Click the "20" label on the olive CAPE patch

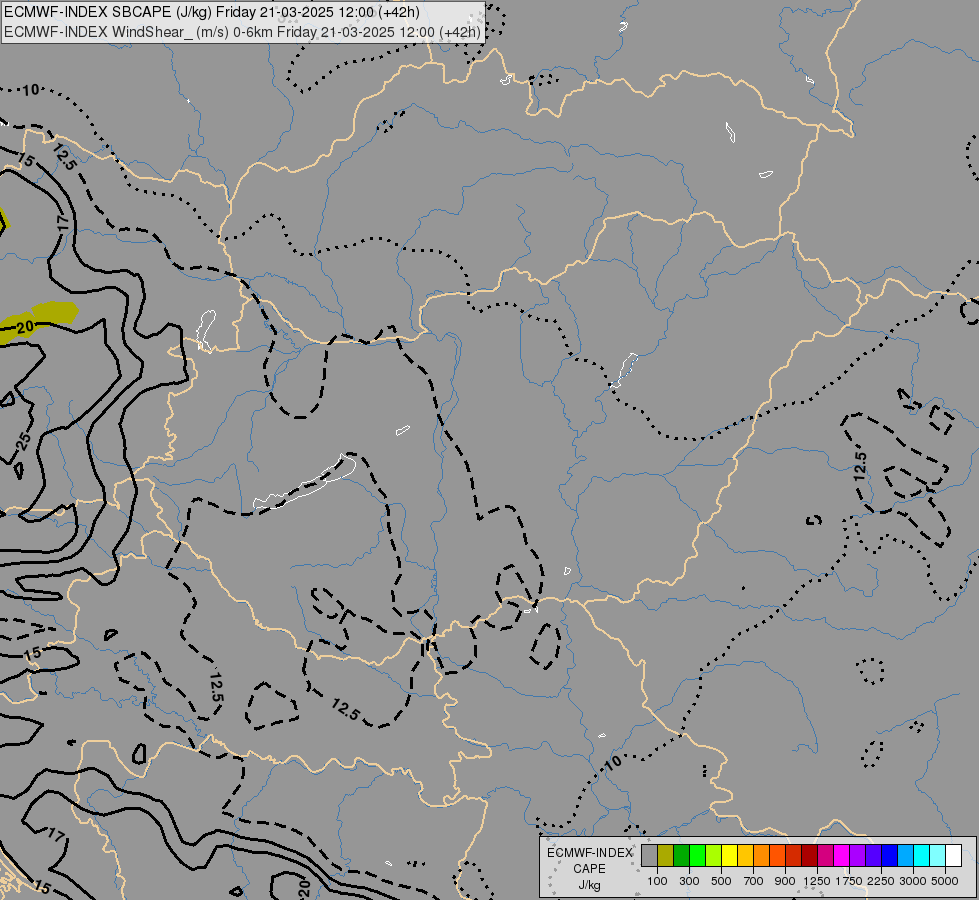pyautogui.click(x=25, y=327)
